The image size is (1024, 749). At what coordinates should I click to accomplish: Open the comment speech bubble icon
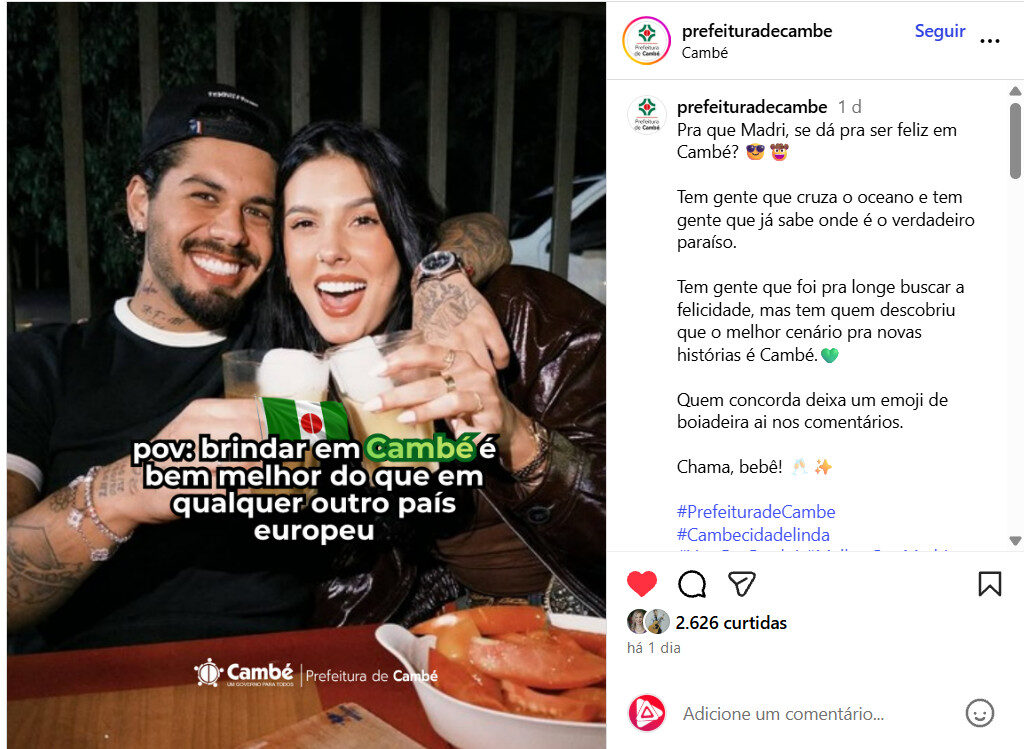tap(692, 584)
